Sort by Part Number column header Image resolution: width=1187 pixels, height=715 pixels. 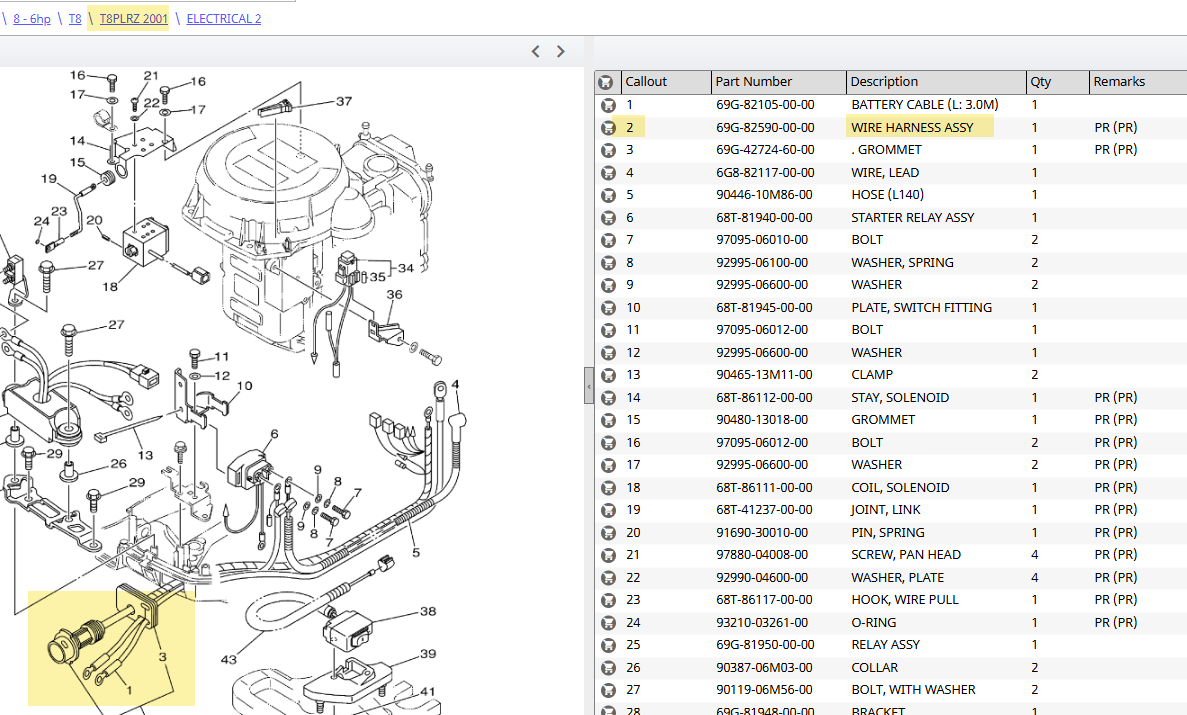point(778,82)
